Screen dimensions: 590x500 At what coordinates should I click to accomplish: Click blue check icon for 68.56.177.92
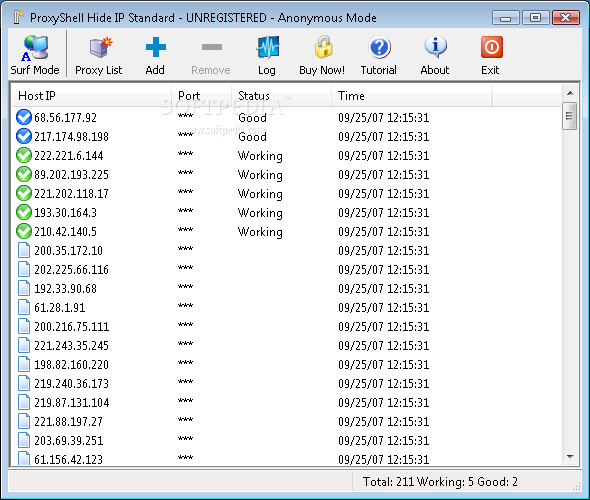click(24, 117)
